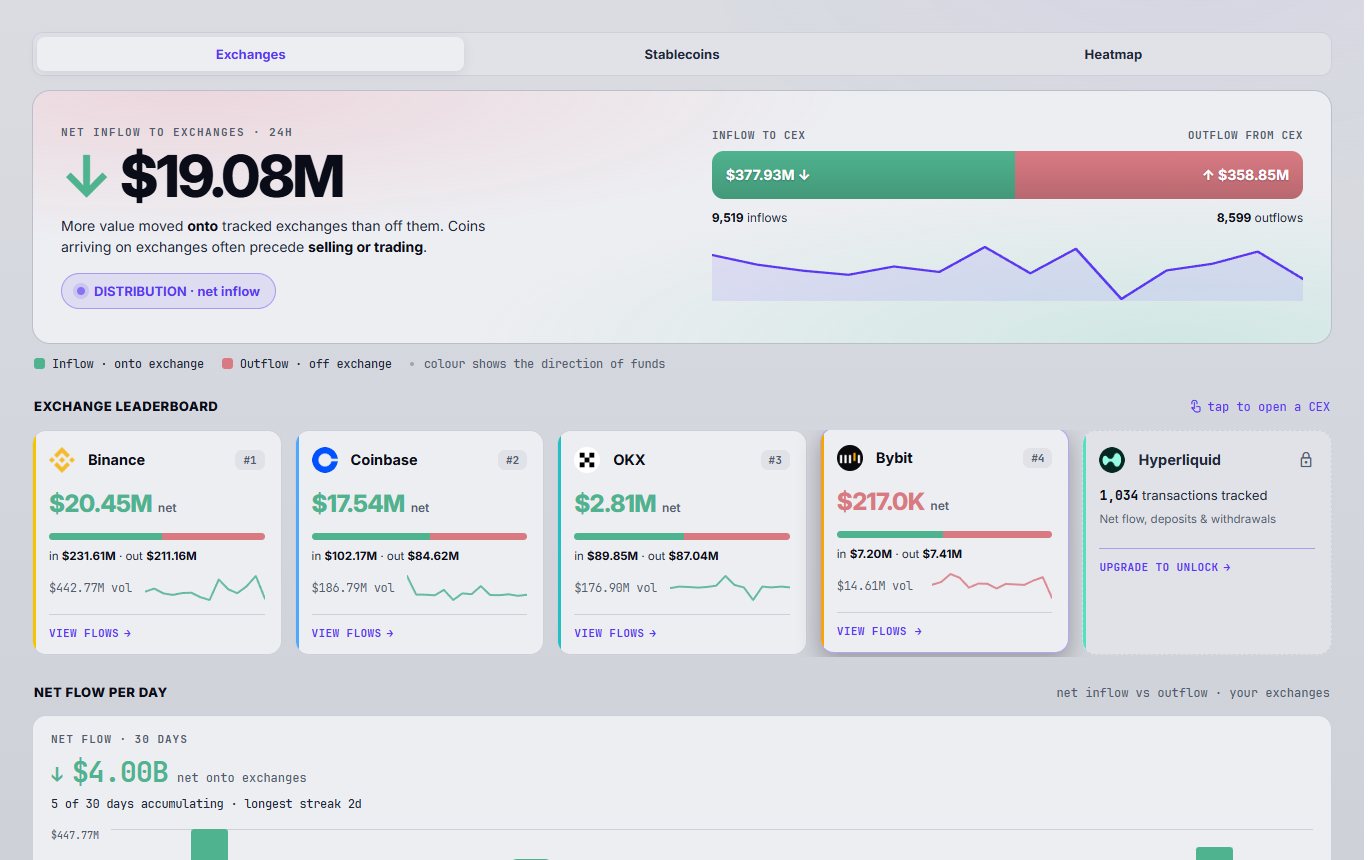This screenshot has height=860, width=1368.
Task: Open VIEW FLOWS for Bybit
Action: click(879, 631)
